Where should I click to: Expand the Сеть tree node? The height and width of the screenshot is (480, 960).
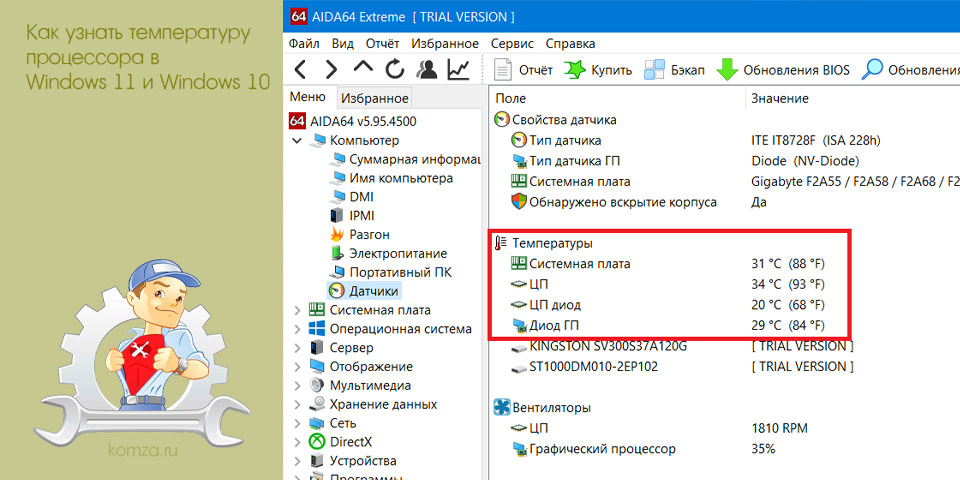coord(297,423)
